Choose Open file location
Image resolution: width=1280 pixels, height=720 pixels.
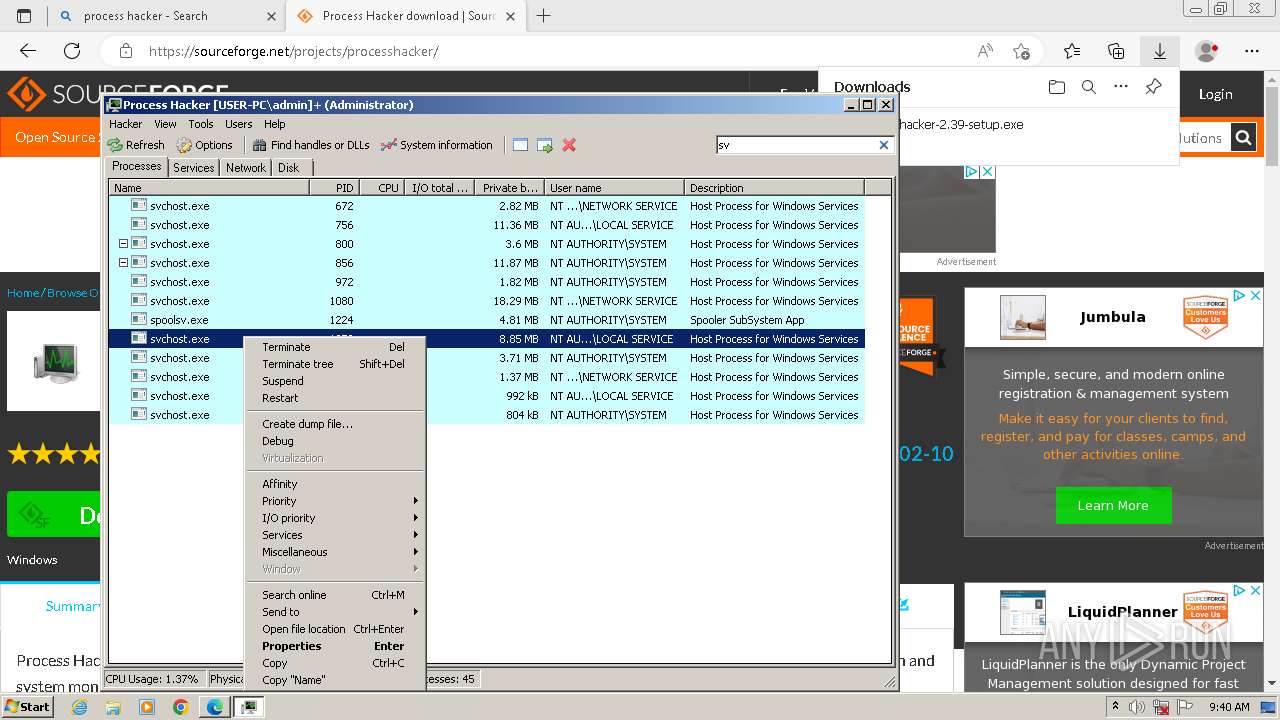pyautogui.click(x=335, y=629)
